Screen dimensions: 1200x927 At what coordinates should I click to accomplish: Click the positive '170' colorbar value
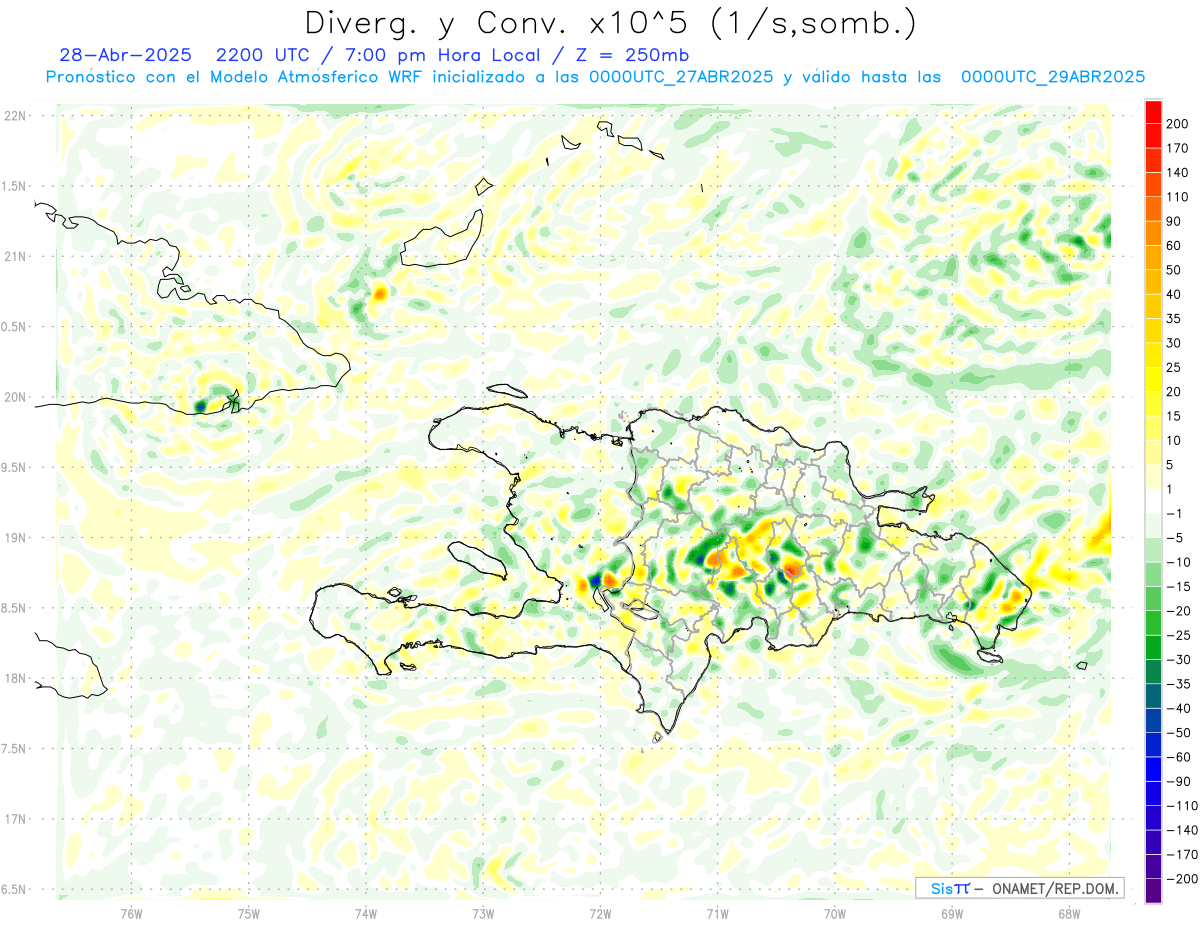tap(1177, 148)
